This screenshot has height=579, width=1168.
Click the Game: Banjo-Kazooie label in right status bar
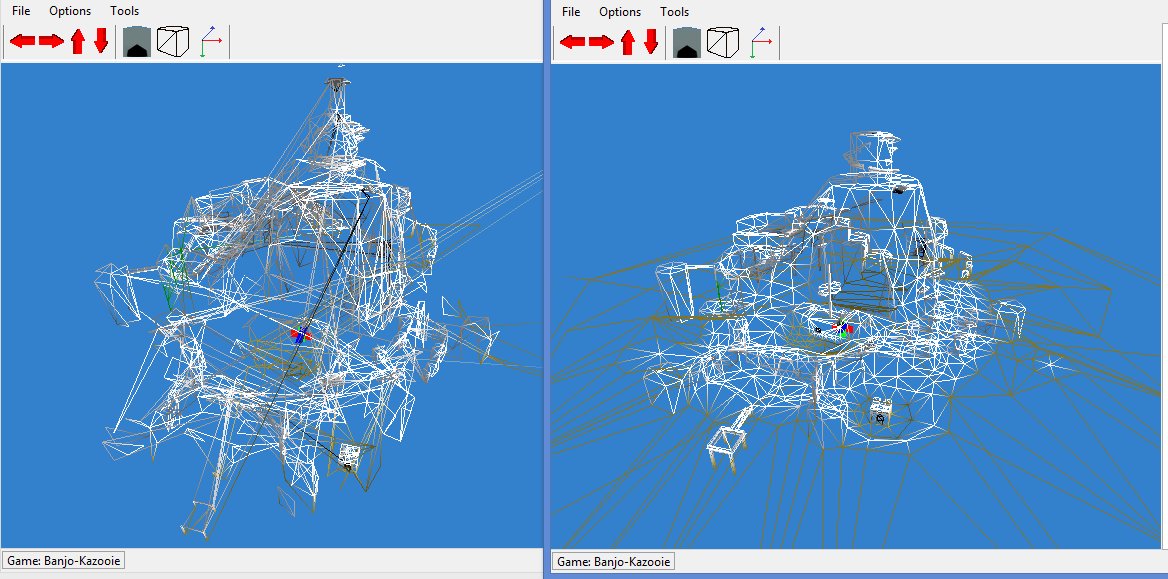(x=614, y=562)
